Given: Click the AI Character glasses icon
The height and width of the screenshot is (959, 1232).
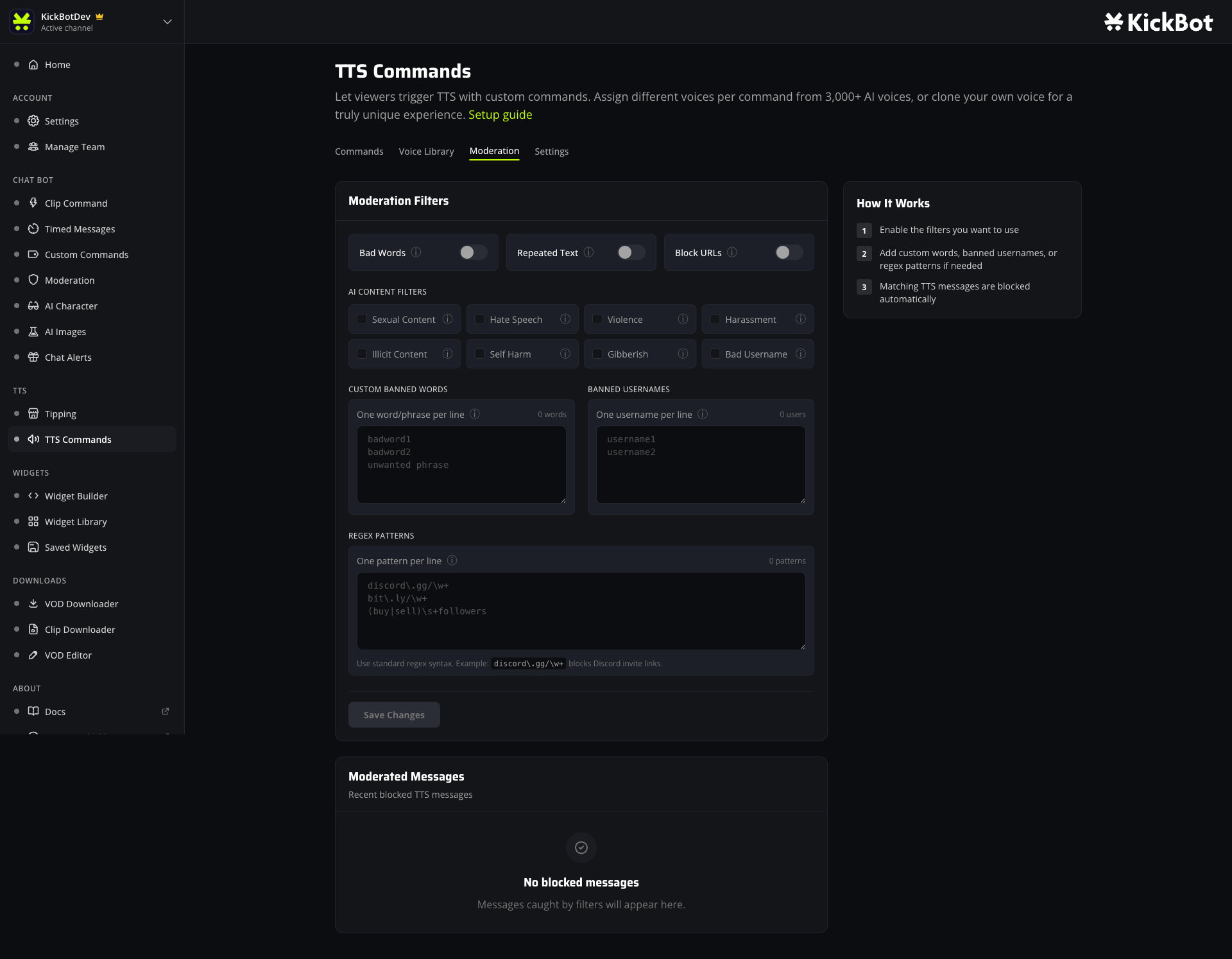Looking at the screenshot, I should (33, 306).
